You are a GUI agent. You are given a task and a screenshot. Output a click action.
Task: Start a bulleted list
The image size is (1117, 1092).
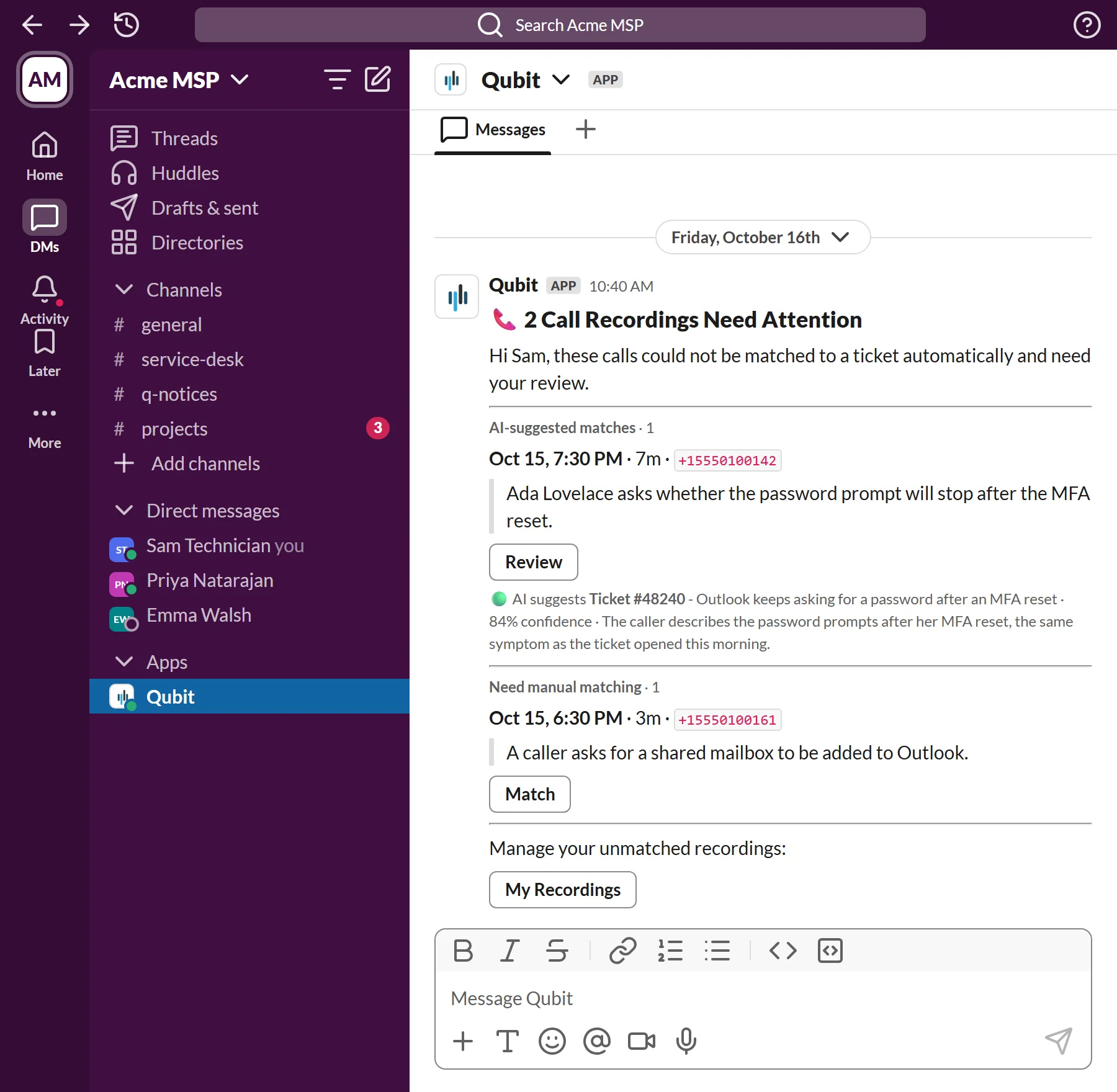(717, 951)
